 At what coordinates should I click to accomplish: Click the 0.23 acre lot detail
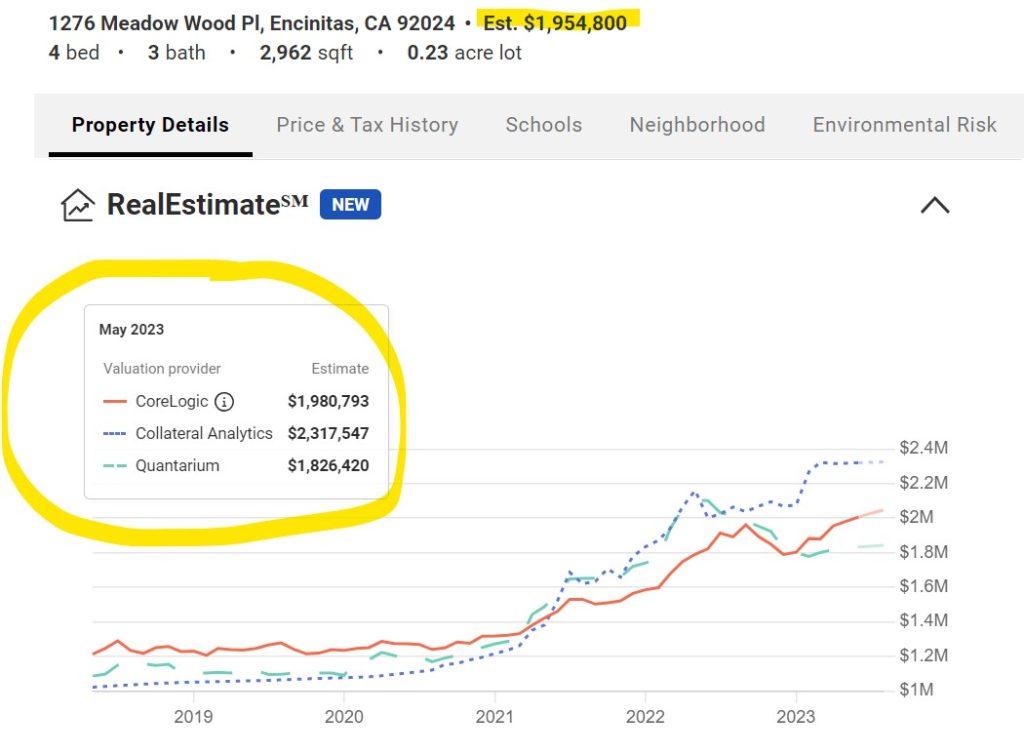(x=464, y=52)
